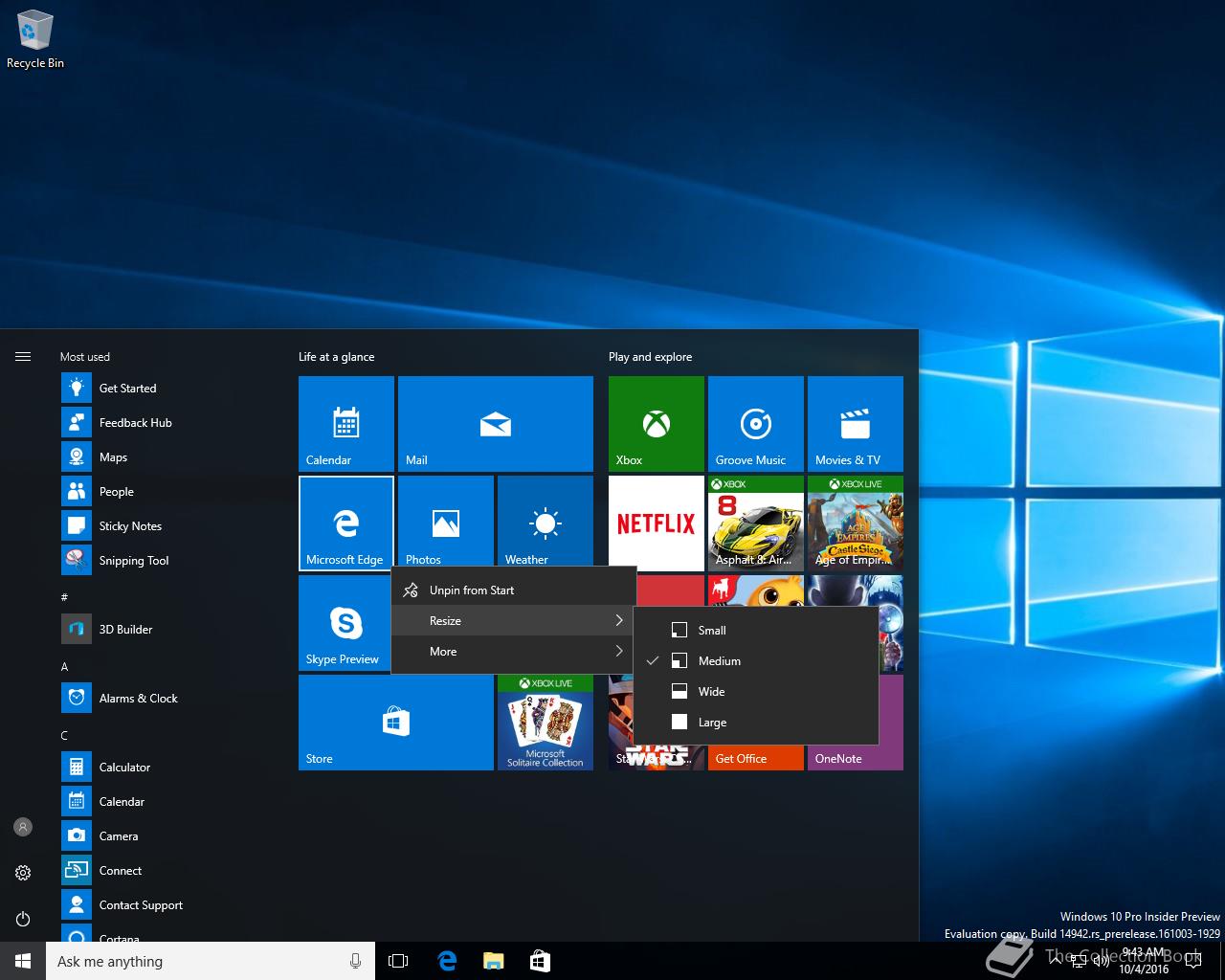This screenshot has height=980, width=1225.
Task: Click the Windows Start button
Action: tap(23, 961)
